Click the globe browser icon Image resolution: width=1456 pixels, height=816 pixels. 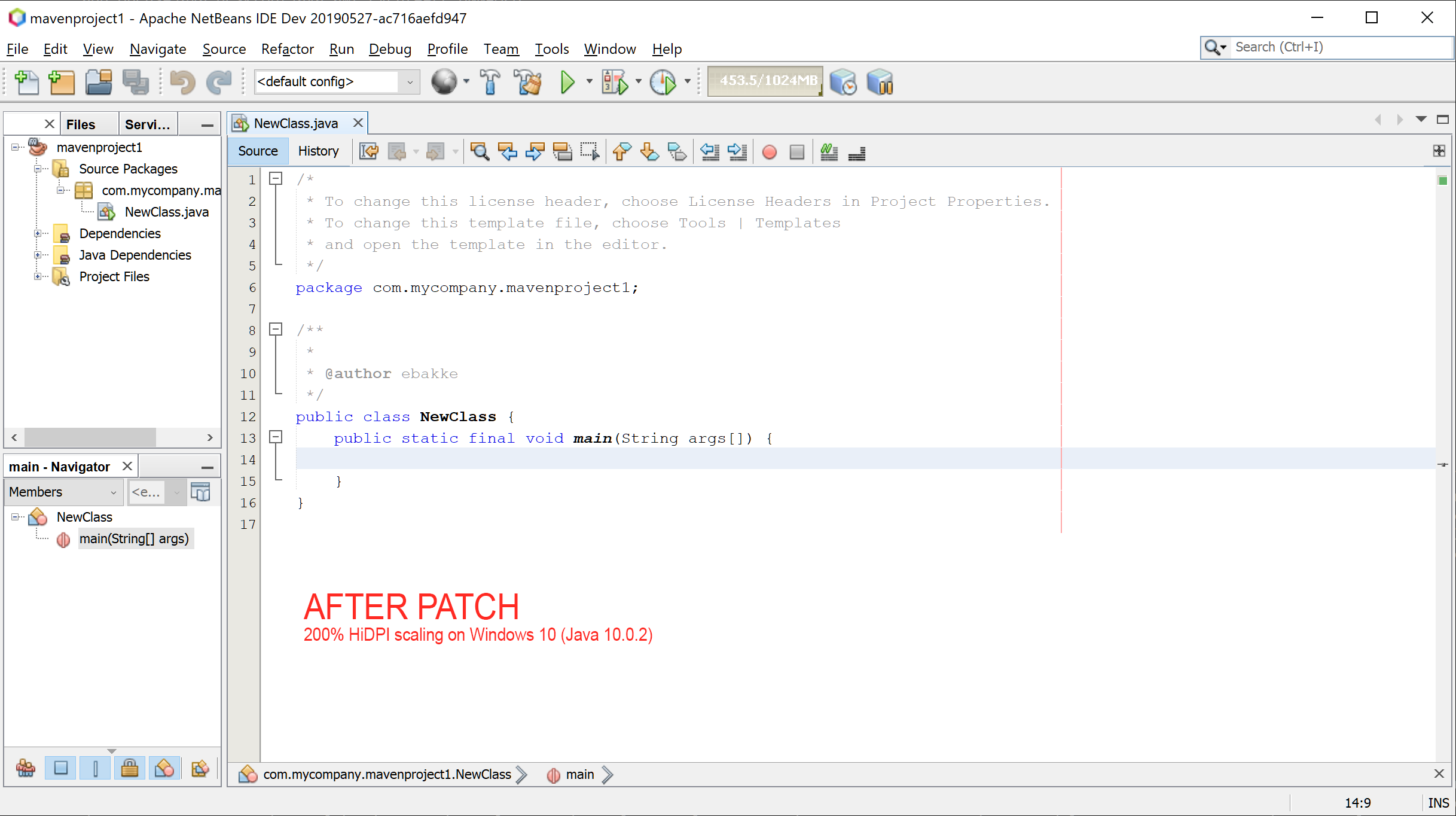(x=444, y=82)
